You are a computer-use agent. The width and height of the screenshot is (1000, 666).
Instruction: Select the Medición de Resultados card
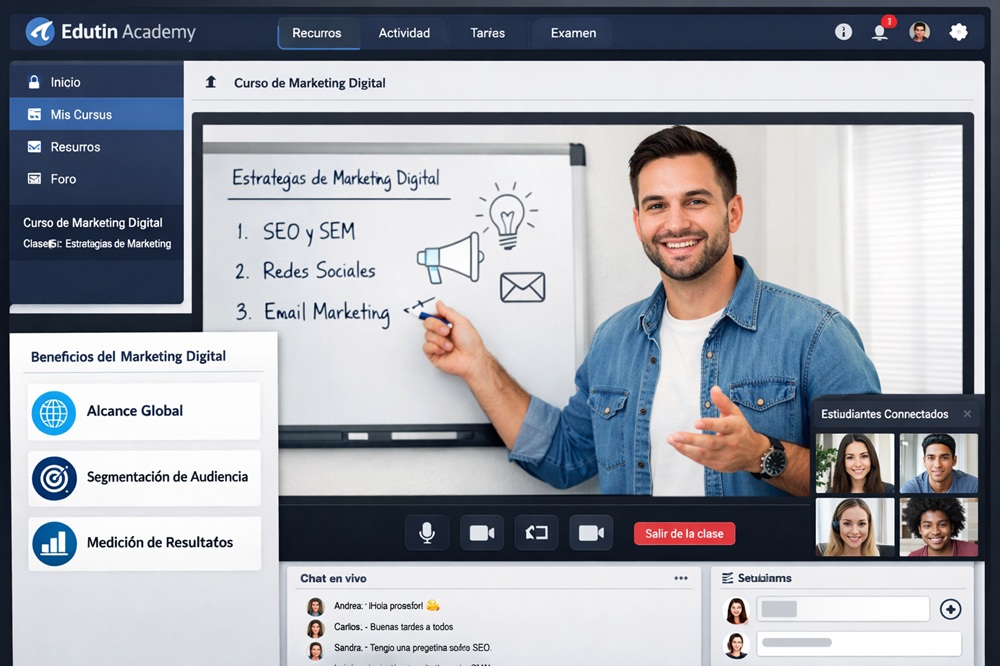(144, 543)
